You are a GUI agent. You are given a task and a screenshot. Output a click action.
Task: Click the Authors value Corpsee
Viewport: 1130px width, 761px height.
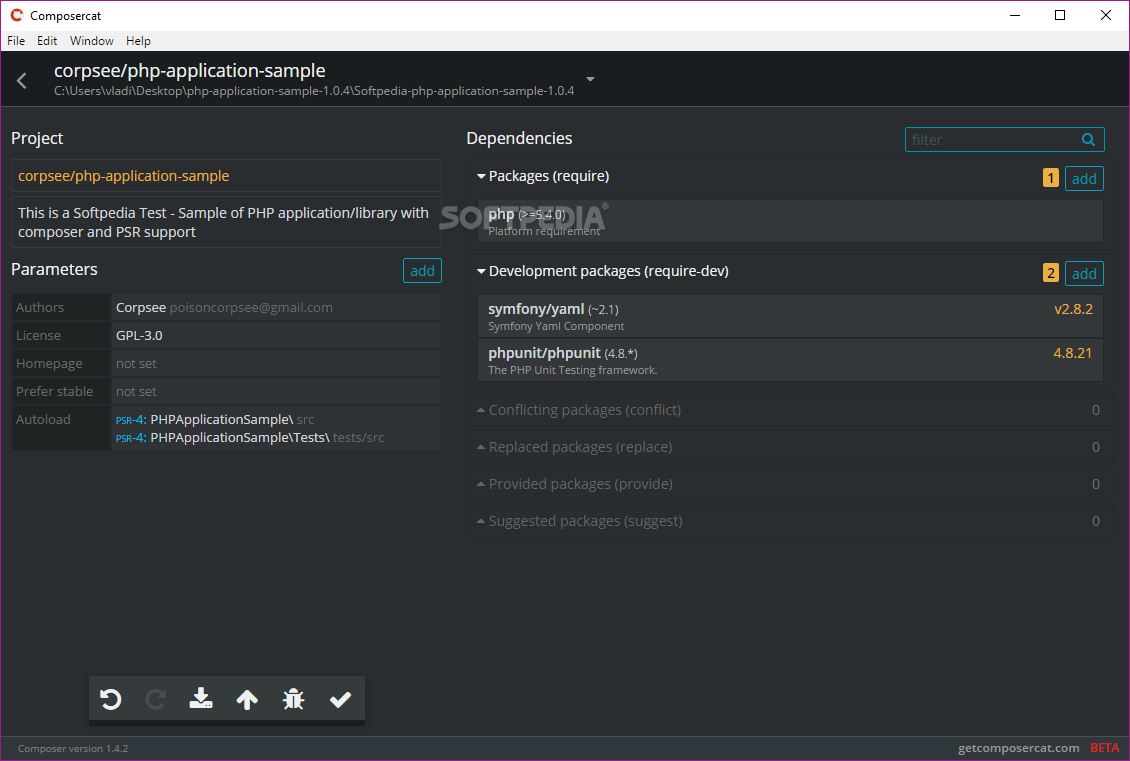141,308
